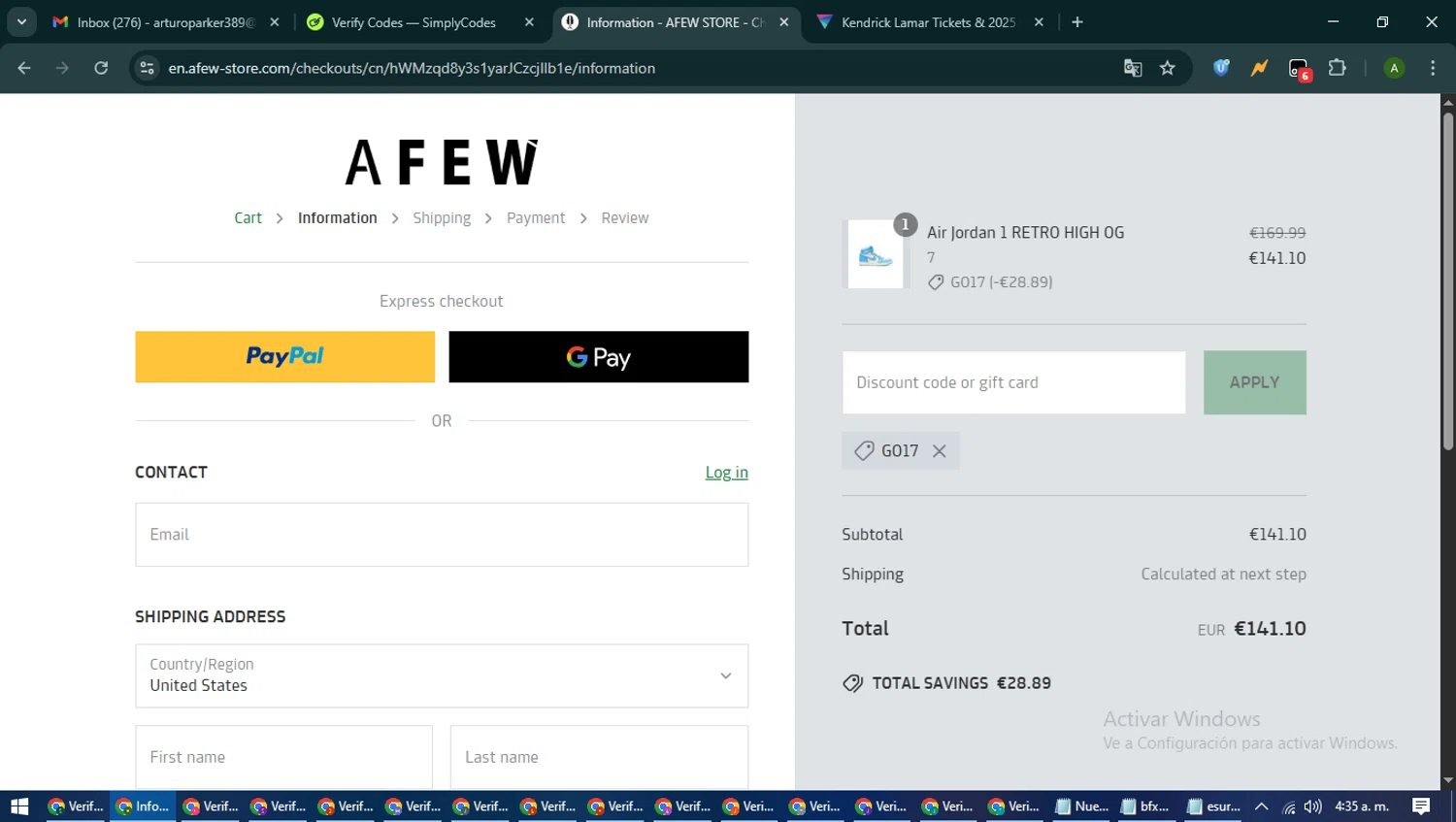The image size is (1456, 822).
Task: Open the esur... Notepad taskbar item
Action: [x=1213, y=806]
